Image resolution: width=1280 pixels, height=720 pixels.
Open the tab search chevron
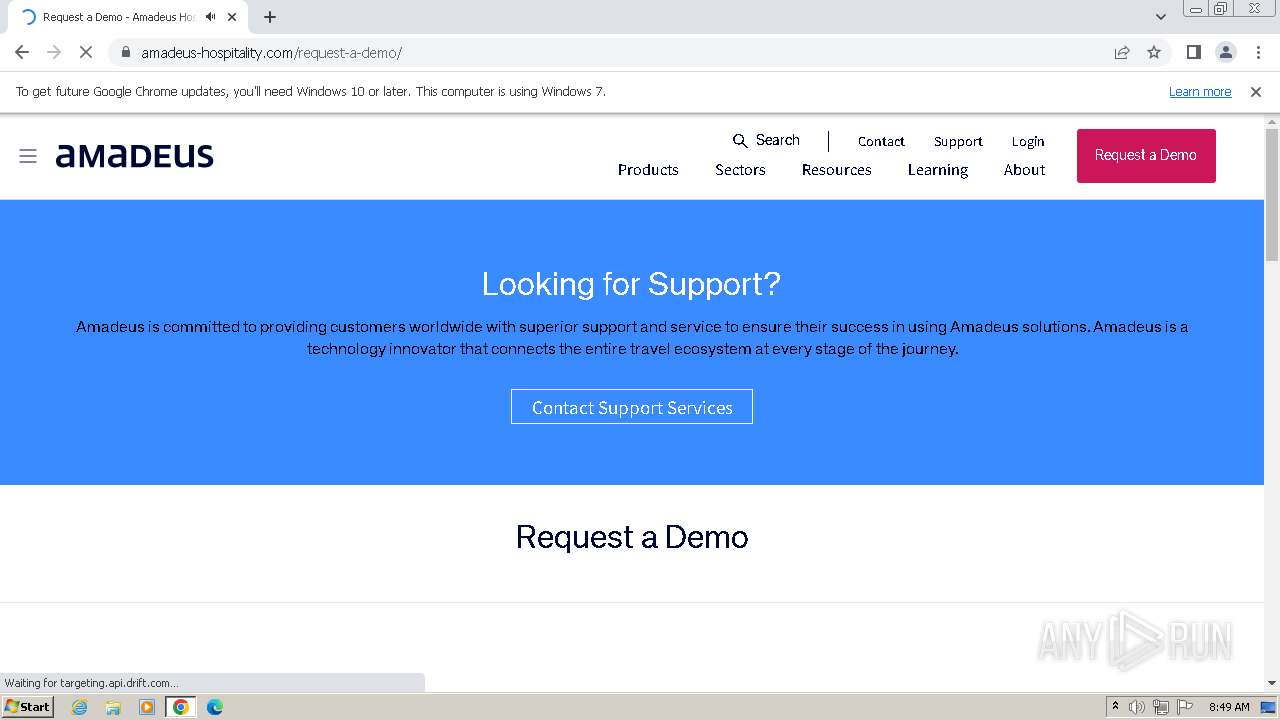coord(1160,17)
